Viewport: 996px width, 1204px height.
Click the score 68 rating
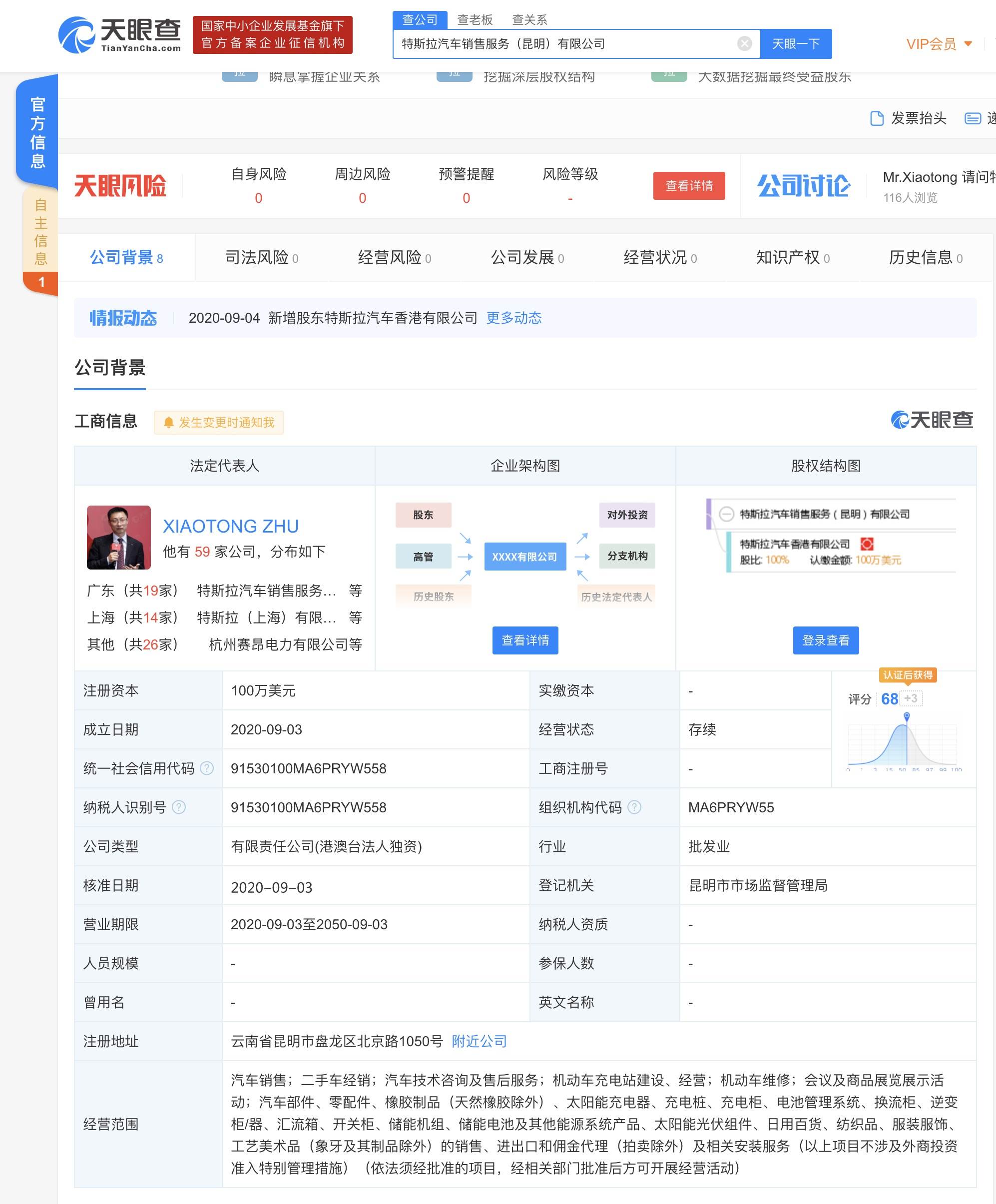890,699
